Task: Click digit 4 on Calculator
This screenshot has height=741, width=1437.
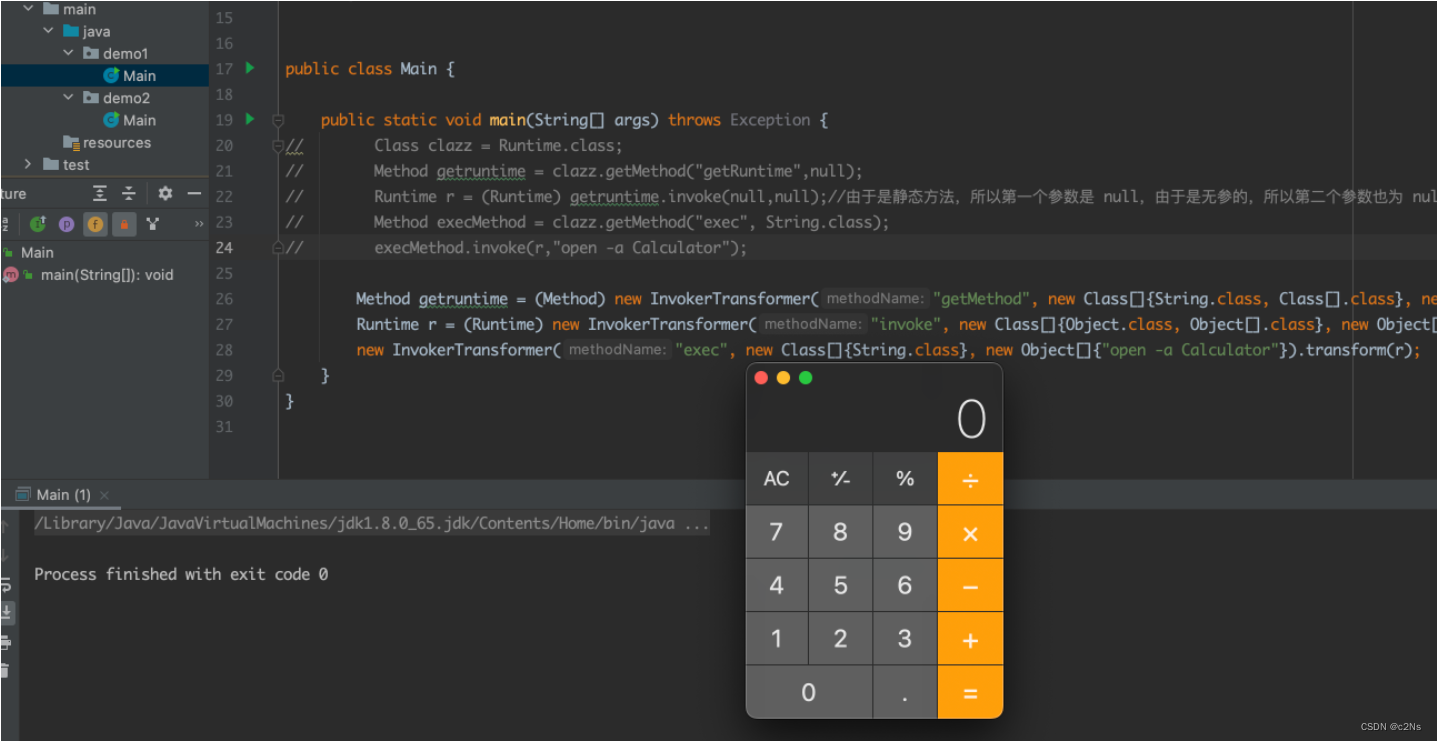Action: coord(776,586)
